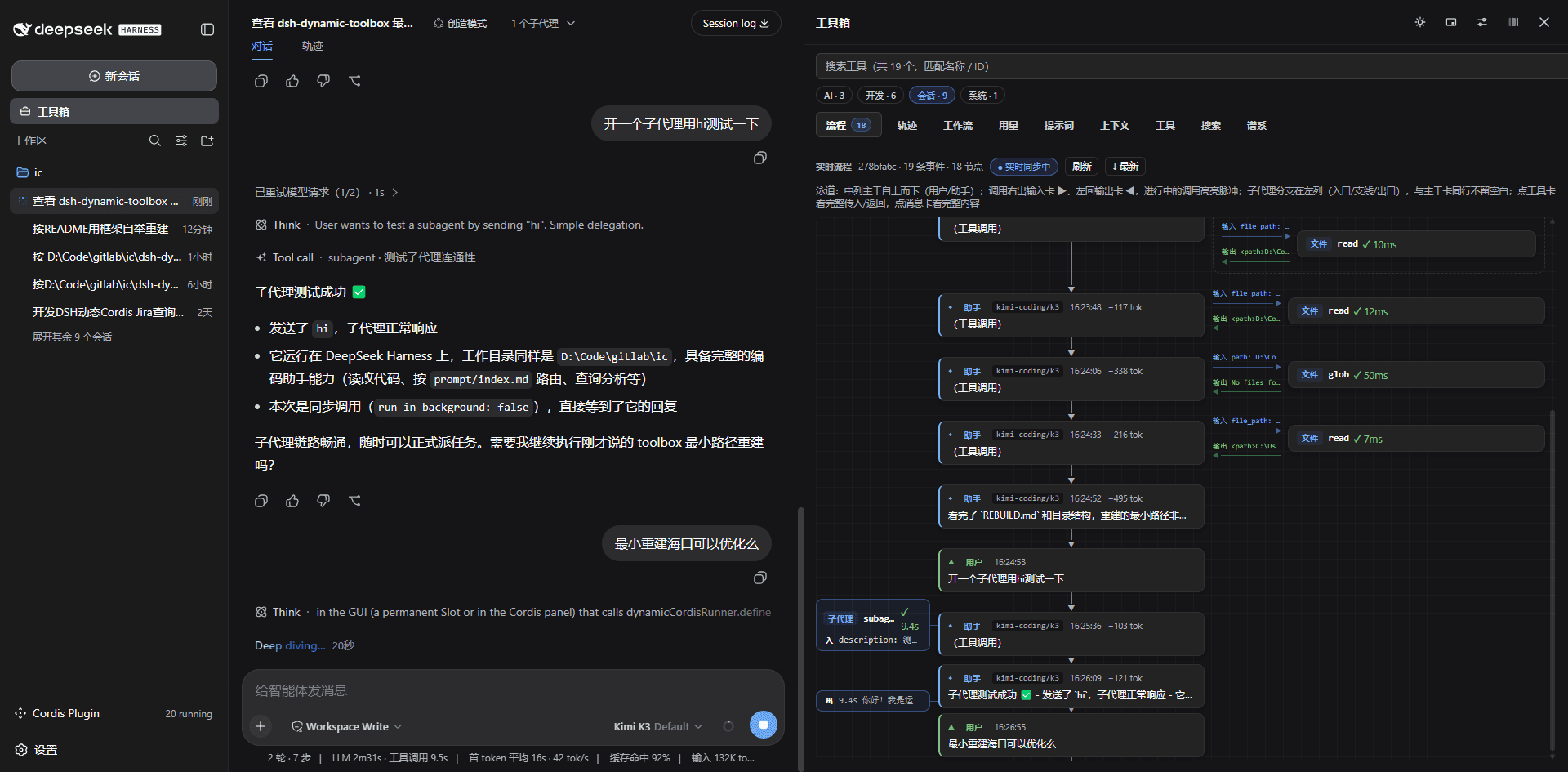Focus the 给智能体发消息 message input

(513, 690)
